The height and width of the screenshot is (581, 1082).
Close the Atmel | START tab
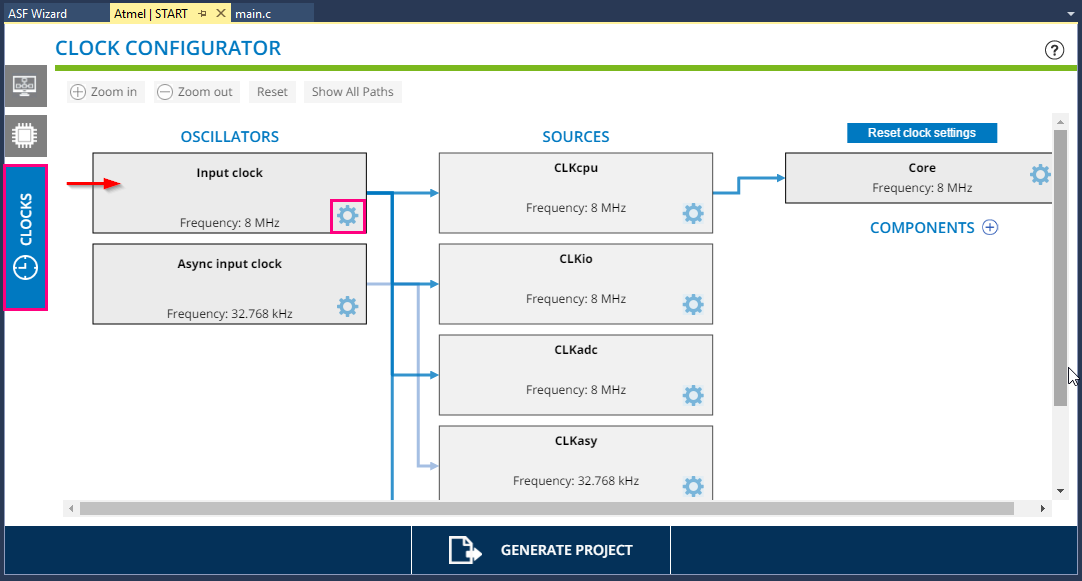pos(221,13)
